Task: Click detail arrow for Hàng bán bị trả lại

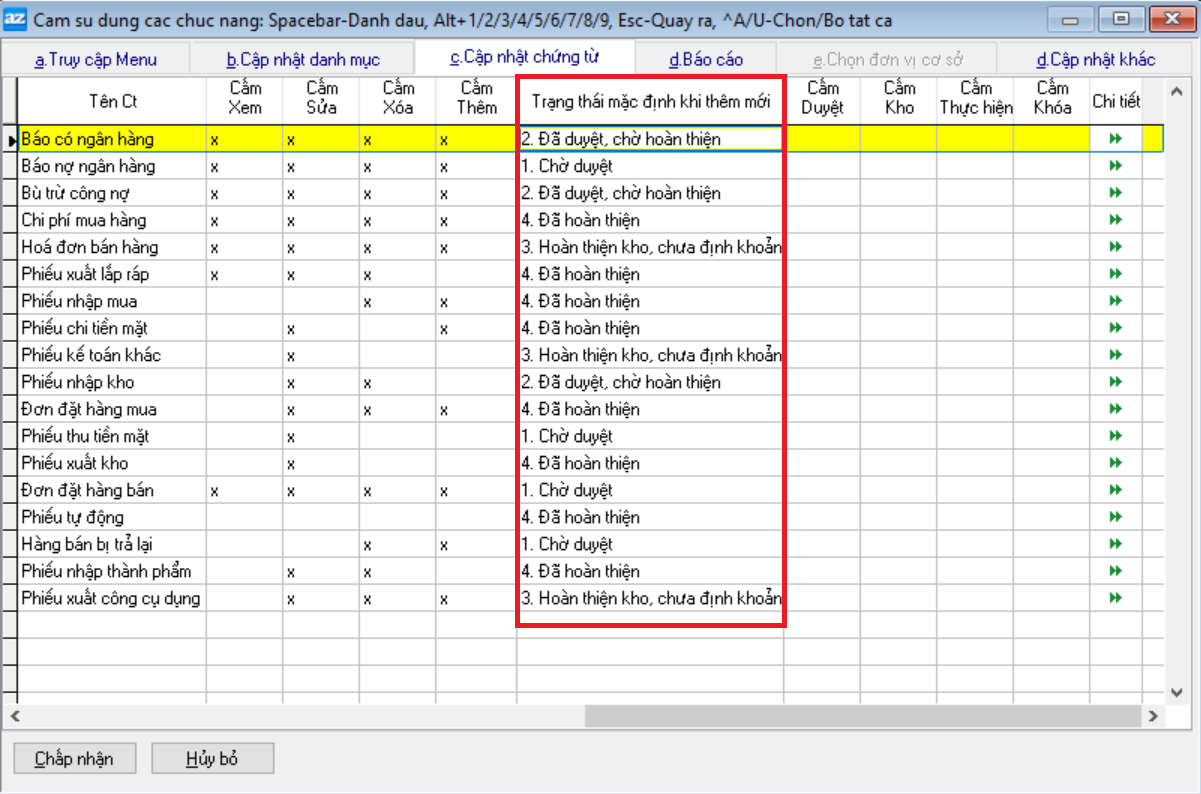Action: tap(1115, 544)
